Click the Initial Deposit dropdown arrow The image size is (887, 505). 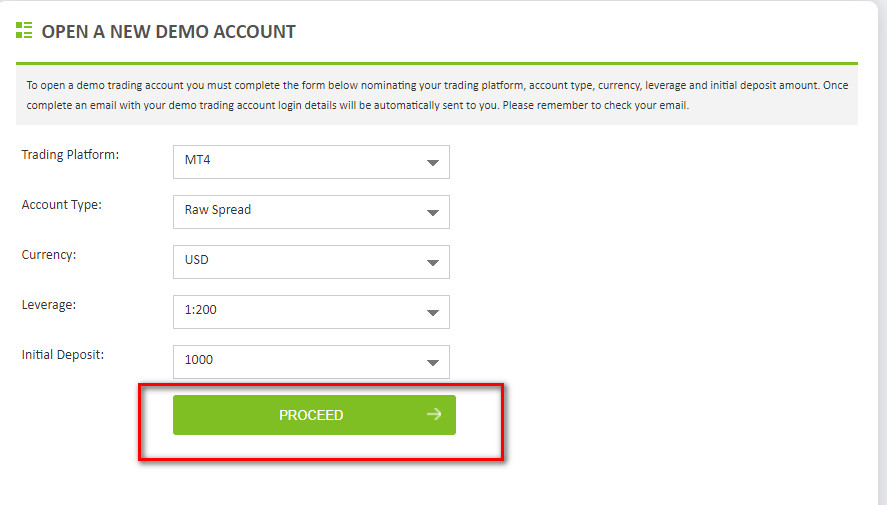pyautogui.click(x=432, y=362)
